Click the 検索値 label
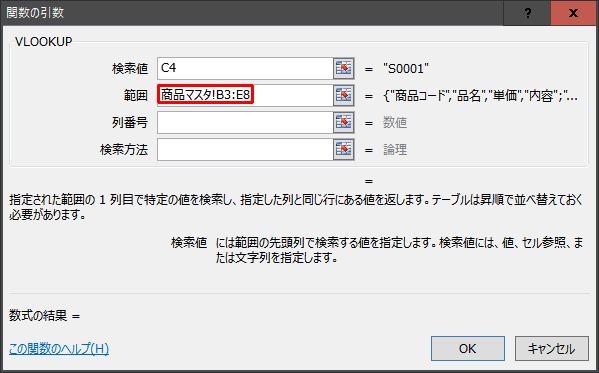The image size is (599, 373). point(130,69)
